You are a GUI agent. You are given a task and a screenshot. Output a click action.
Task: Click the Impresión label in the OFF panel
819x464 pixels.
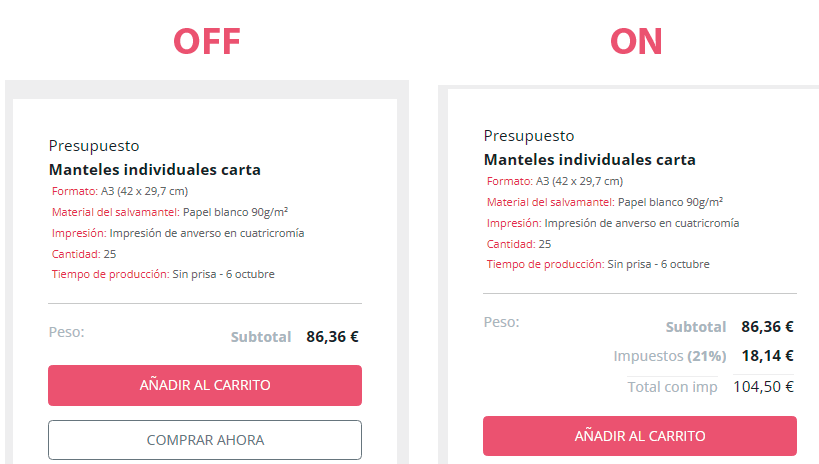pyautogui.click(x=79, y=233)
